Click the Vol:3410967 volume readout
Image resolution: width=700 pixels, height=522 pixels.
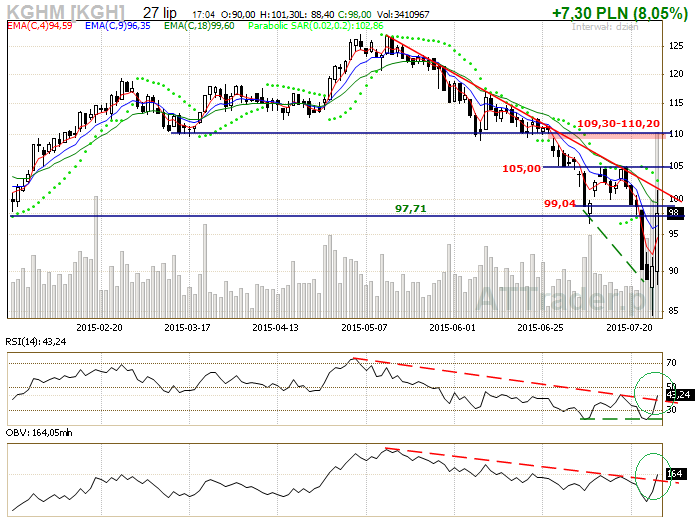(x=403, y=15)
